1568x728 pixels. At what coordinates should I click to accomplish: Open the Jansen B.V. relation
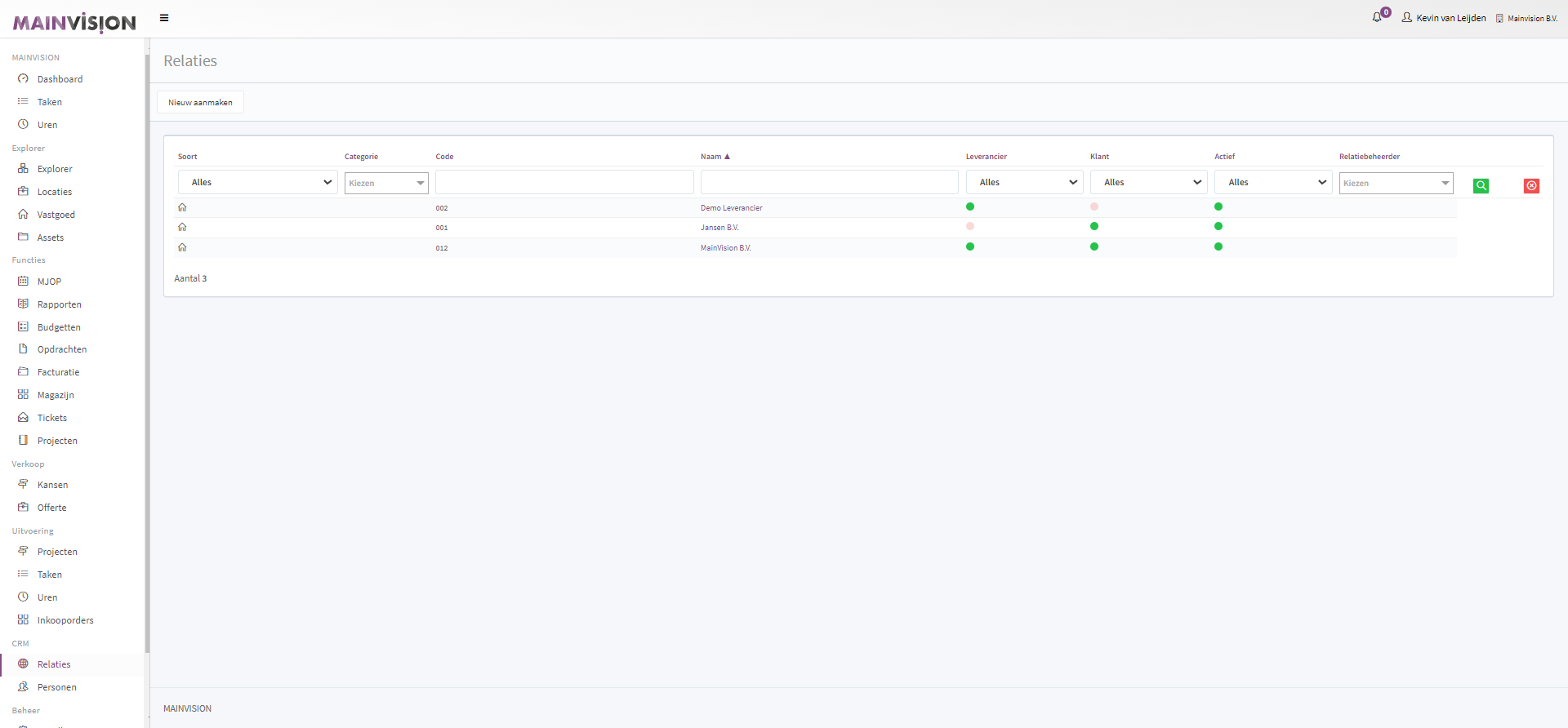[719, 228]
